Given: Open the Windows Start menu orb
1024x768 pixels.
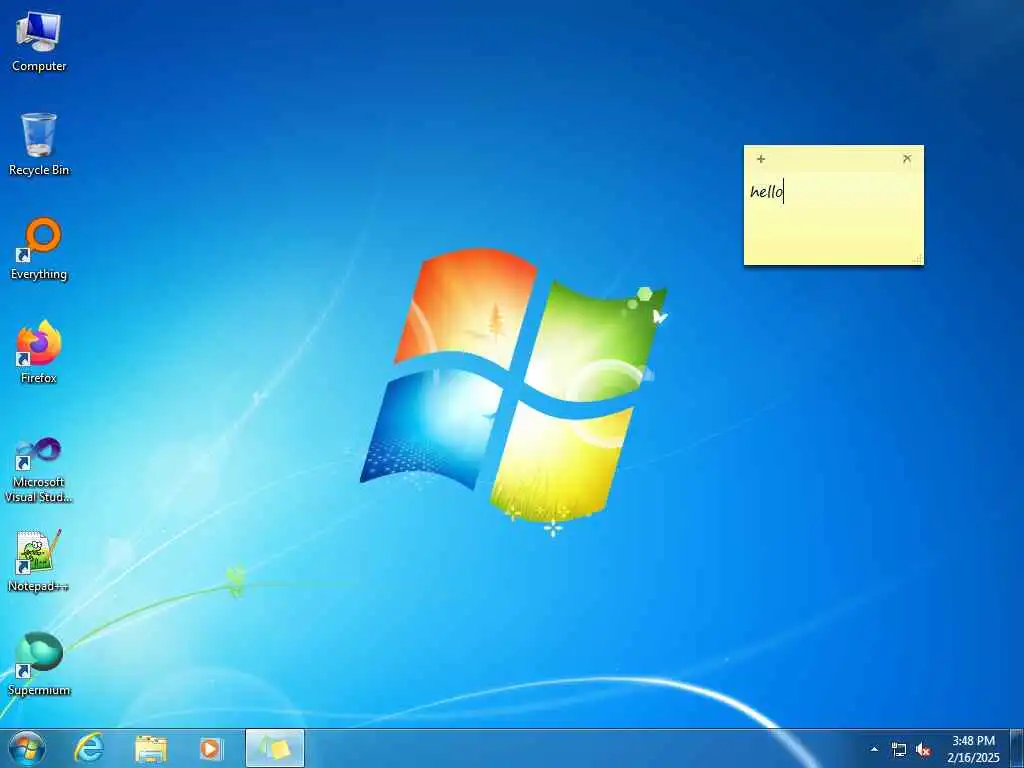Looking at the screenshot, I should click(27, 748).
